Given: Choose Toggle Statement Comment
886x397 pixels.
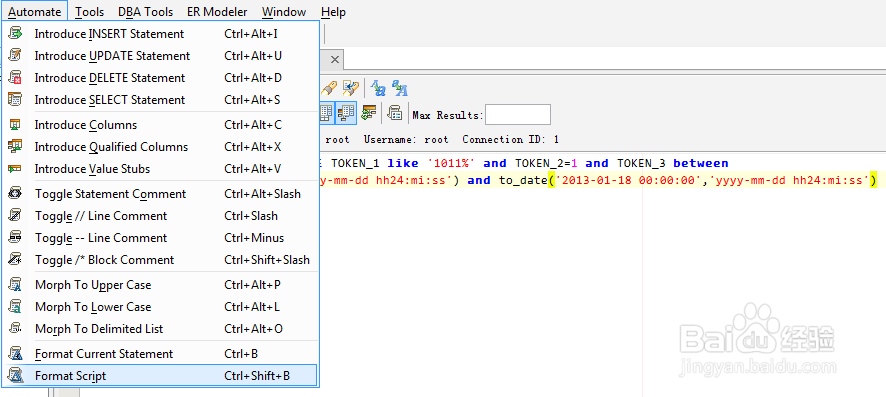Looking at the screenshot, I should [160, 194].
